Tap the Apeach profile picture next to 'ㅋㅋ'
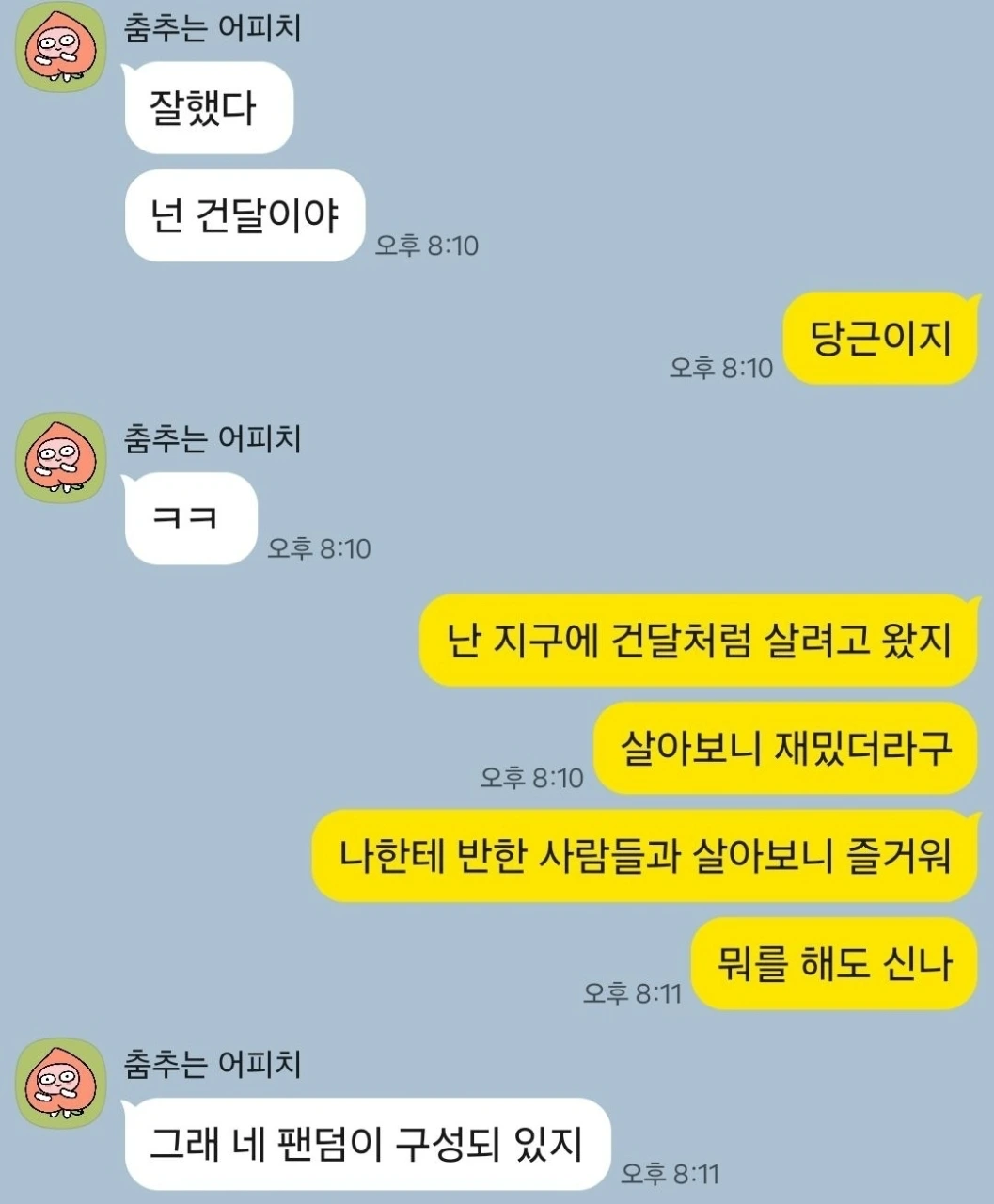 [61, 458]
